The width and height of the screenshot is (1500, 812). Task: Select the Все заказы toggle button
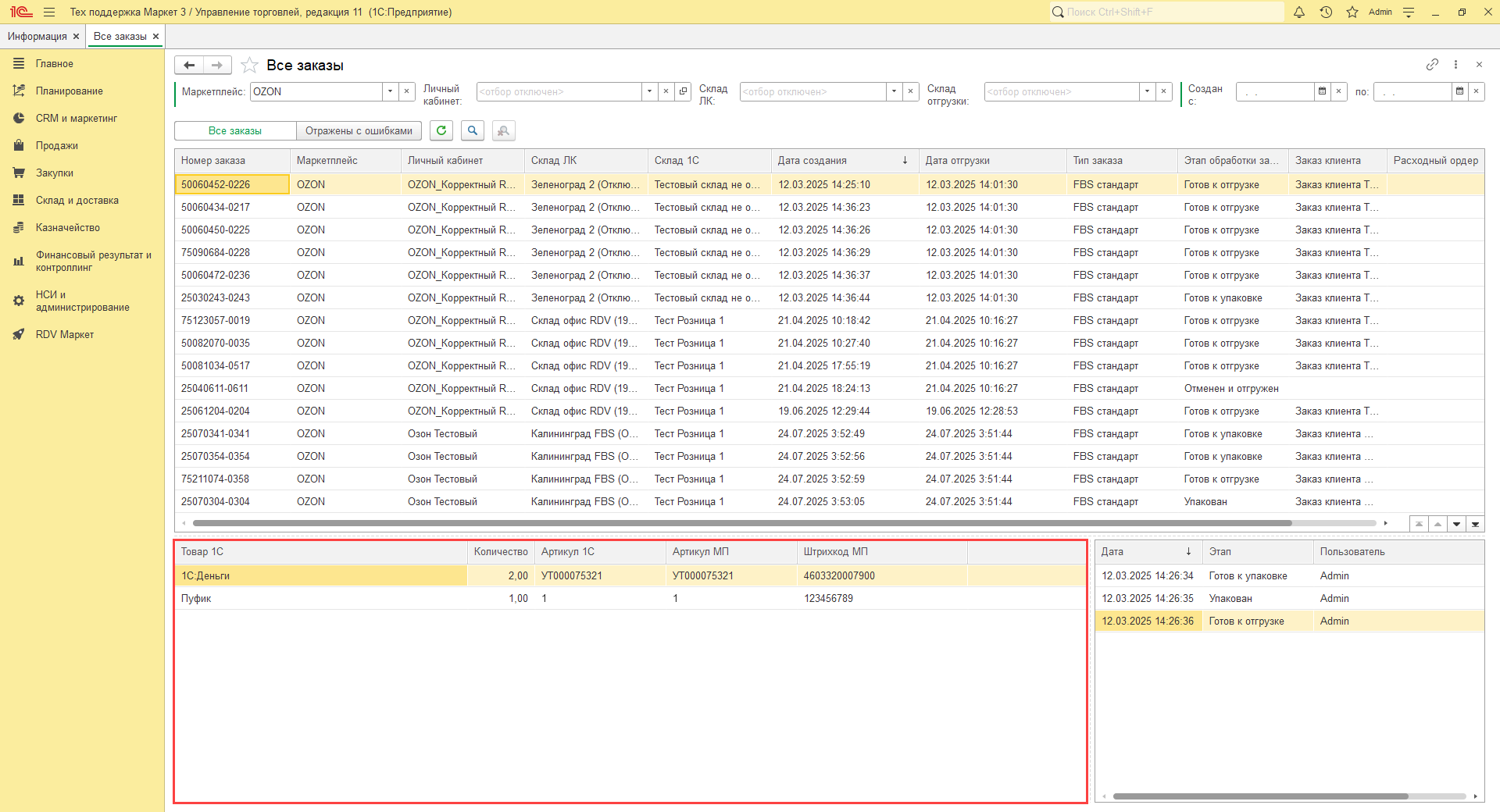coord(235,131)
